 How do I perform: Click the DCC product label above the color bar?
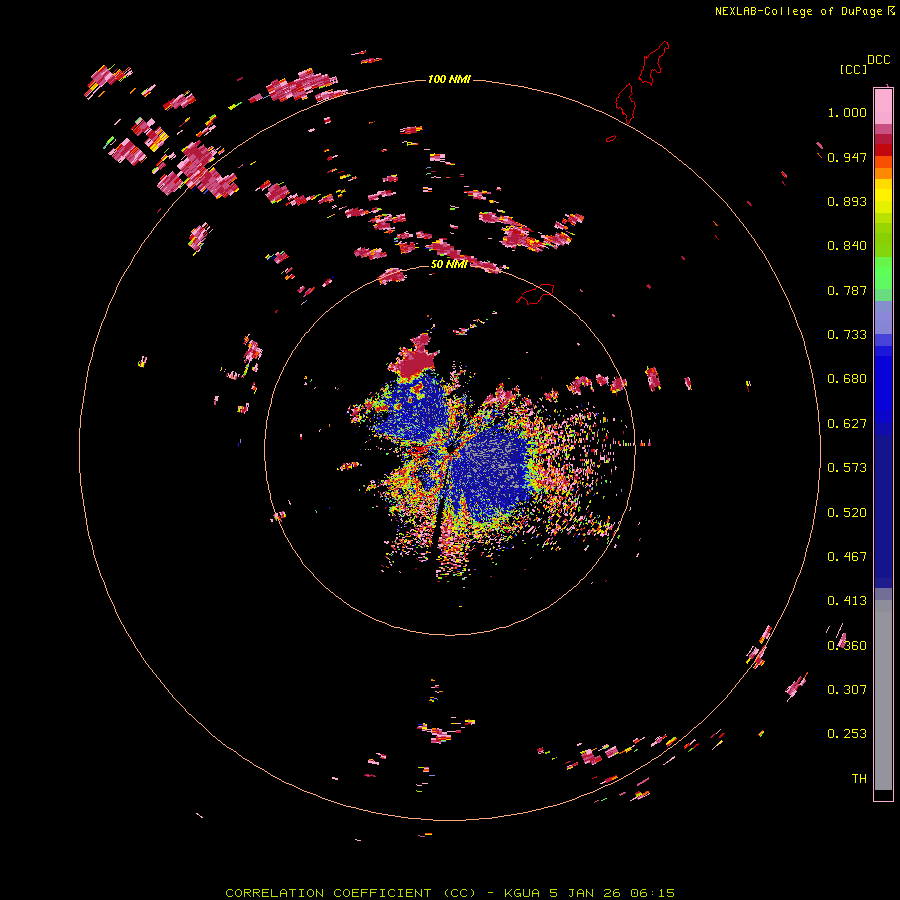[x=878, y=59]
